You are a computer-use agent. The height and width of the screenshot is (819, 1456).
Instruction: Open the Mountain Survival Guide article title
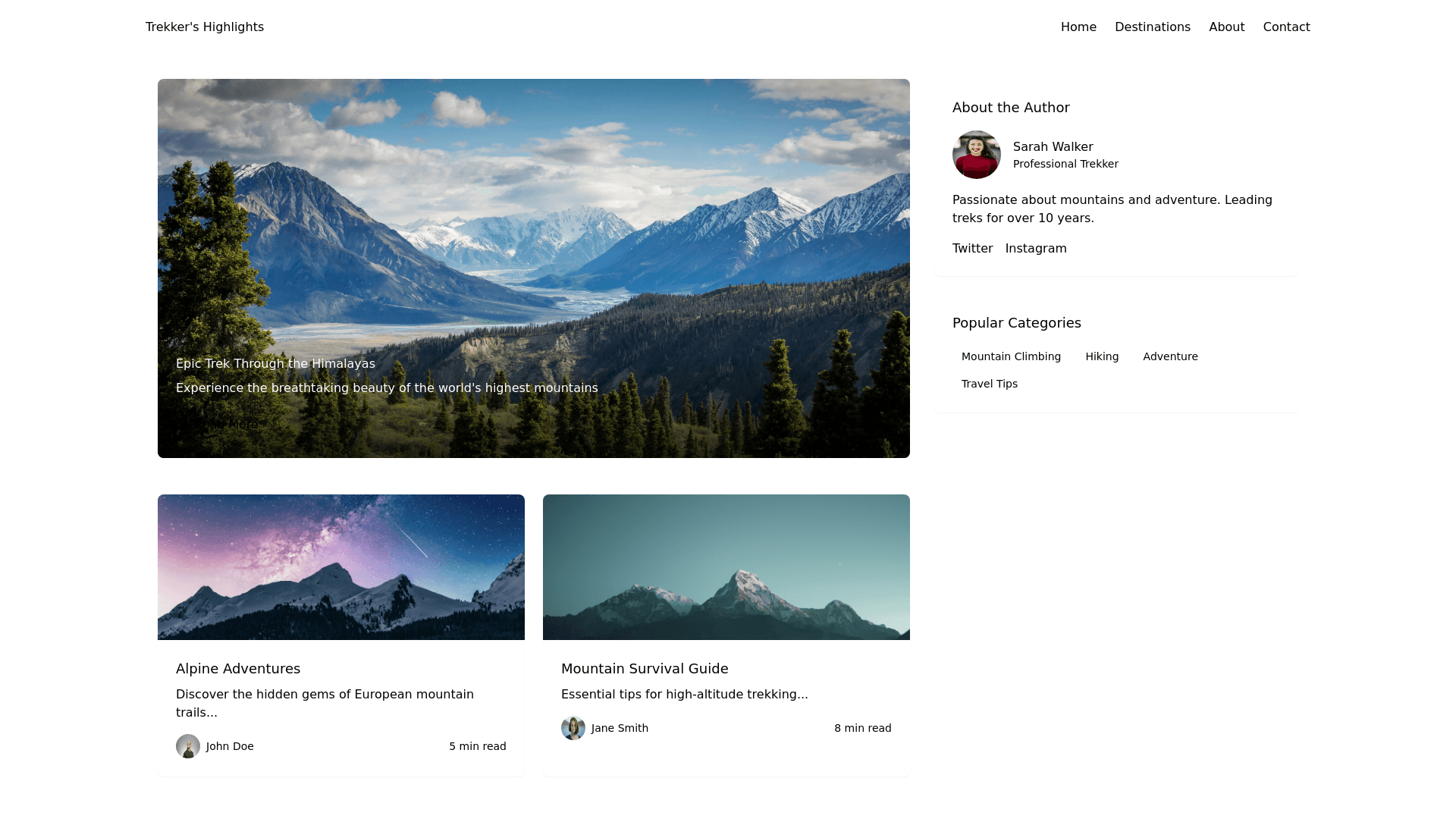(x=645, y=669)
